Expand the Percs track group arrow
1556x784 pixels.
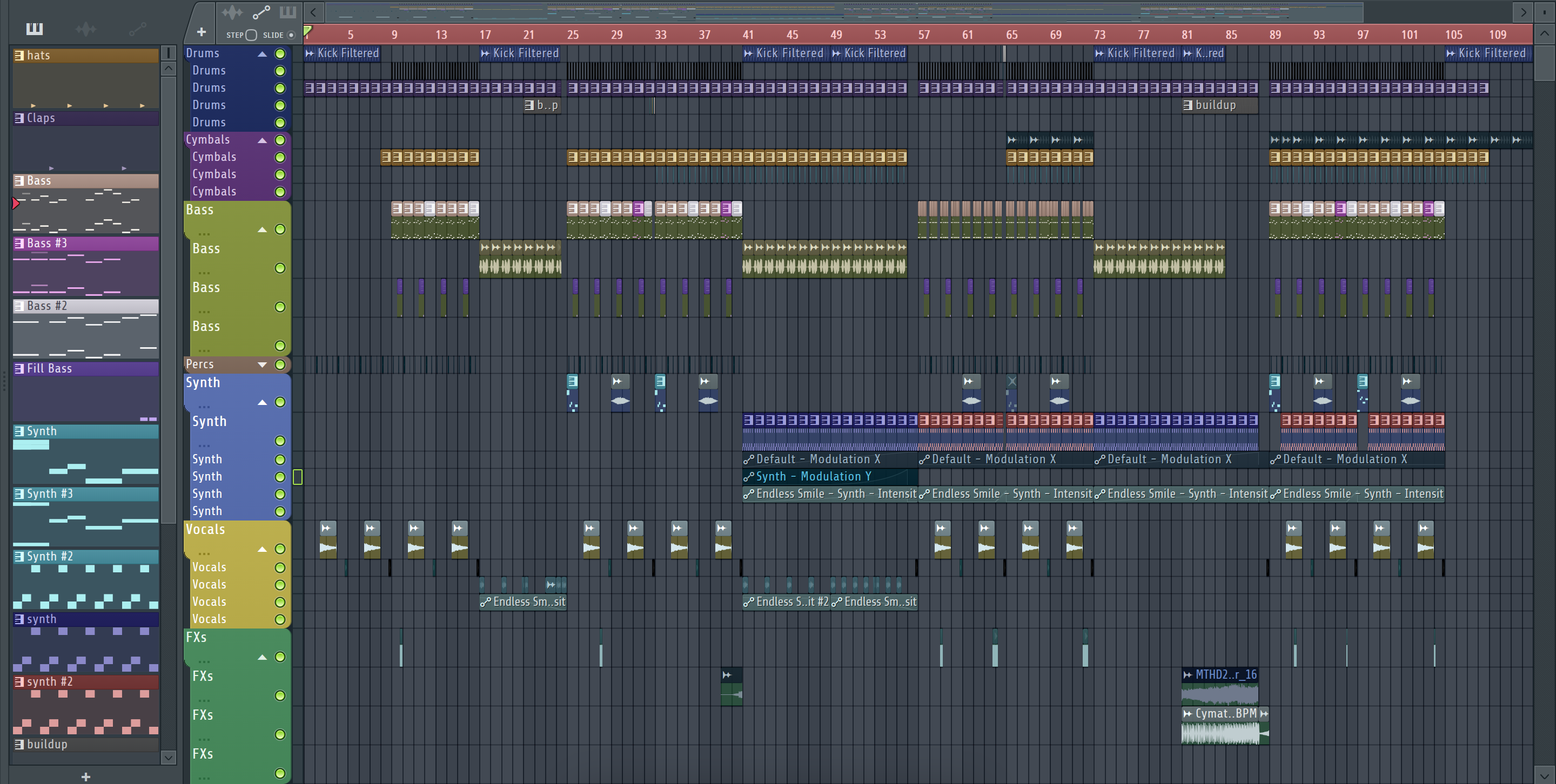(x=262, y=364)
